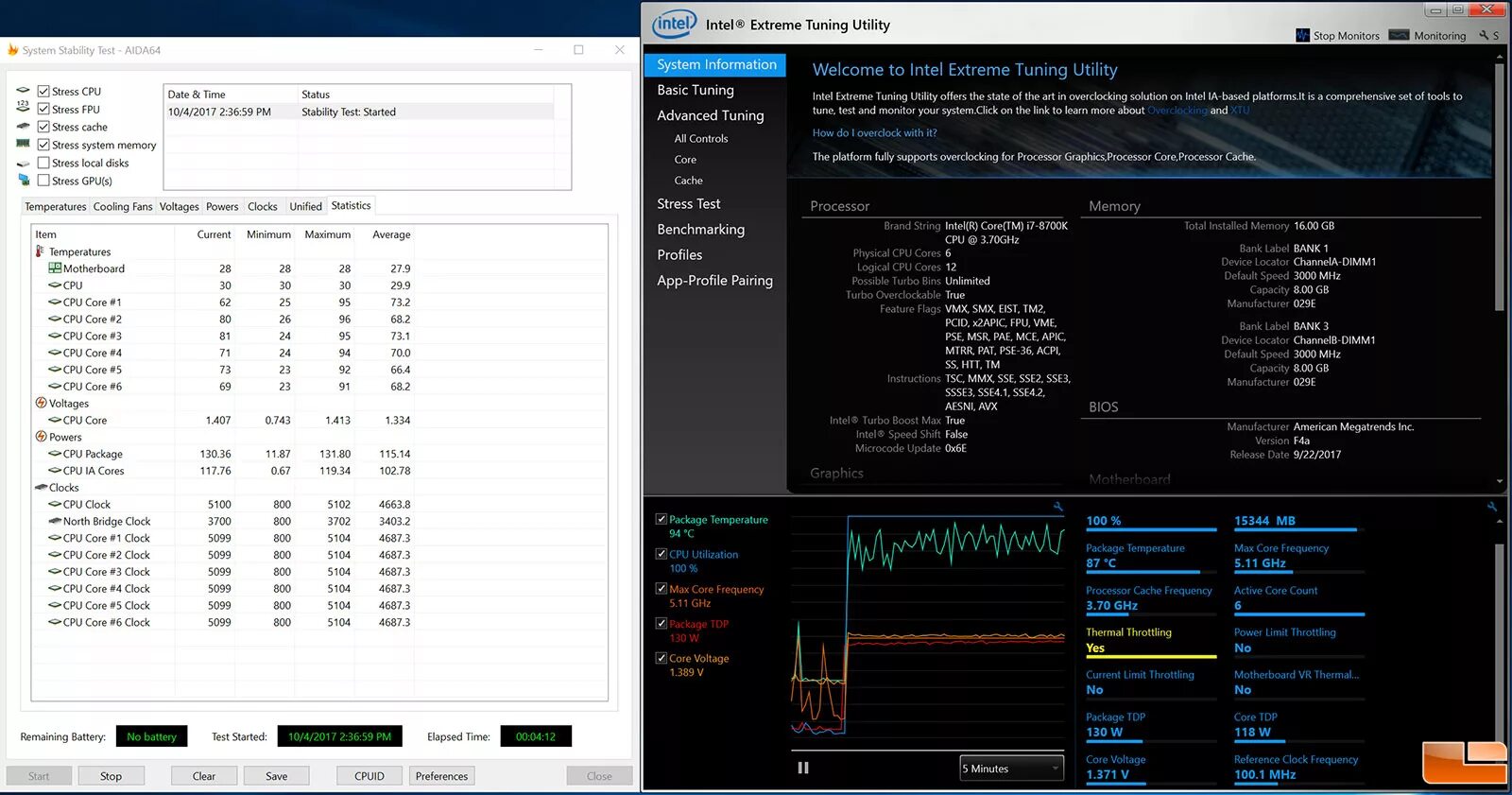Click the AIDA64 flame icon in the title bar
The image size is (1512, 795).
(x=13, y=50)
